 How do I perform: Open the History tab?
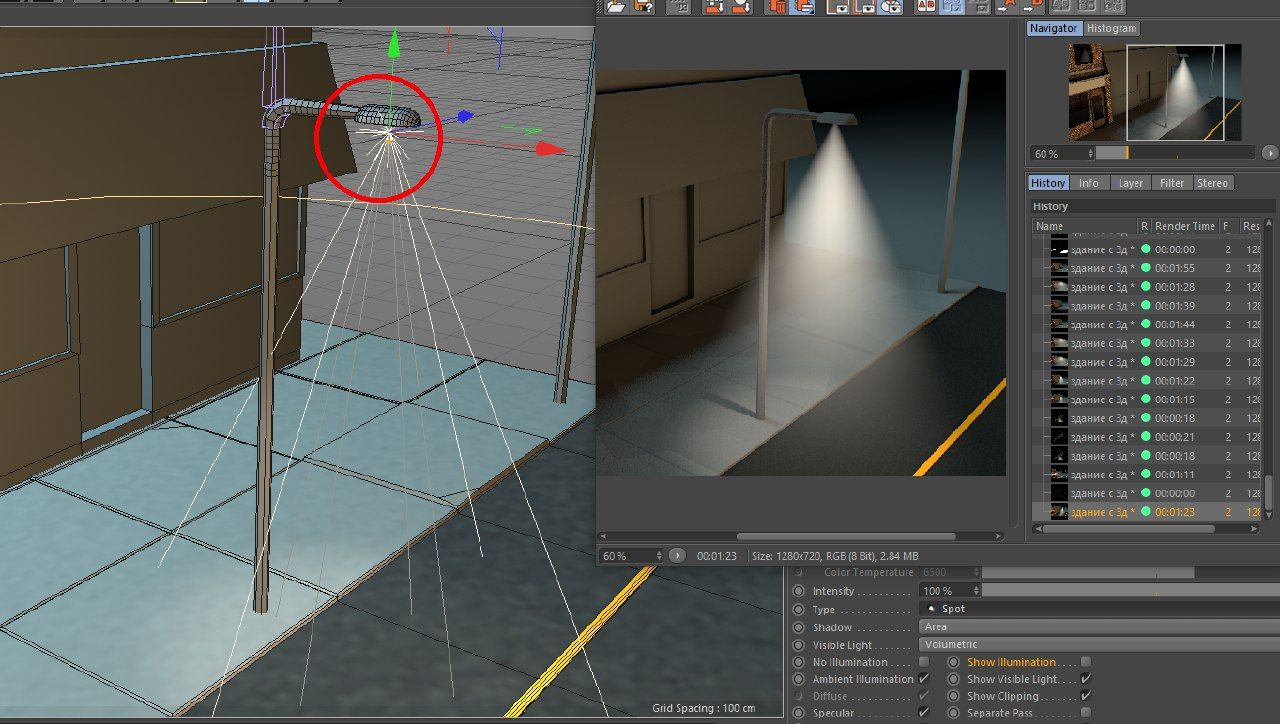click(x=1048, y=183)
